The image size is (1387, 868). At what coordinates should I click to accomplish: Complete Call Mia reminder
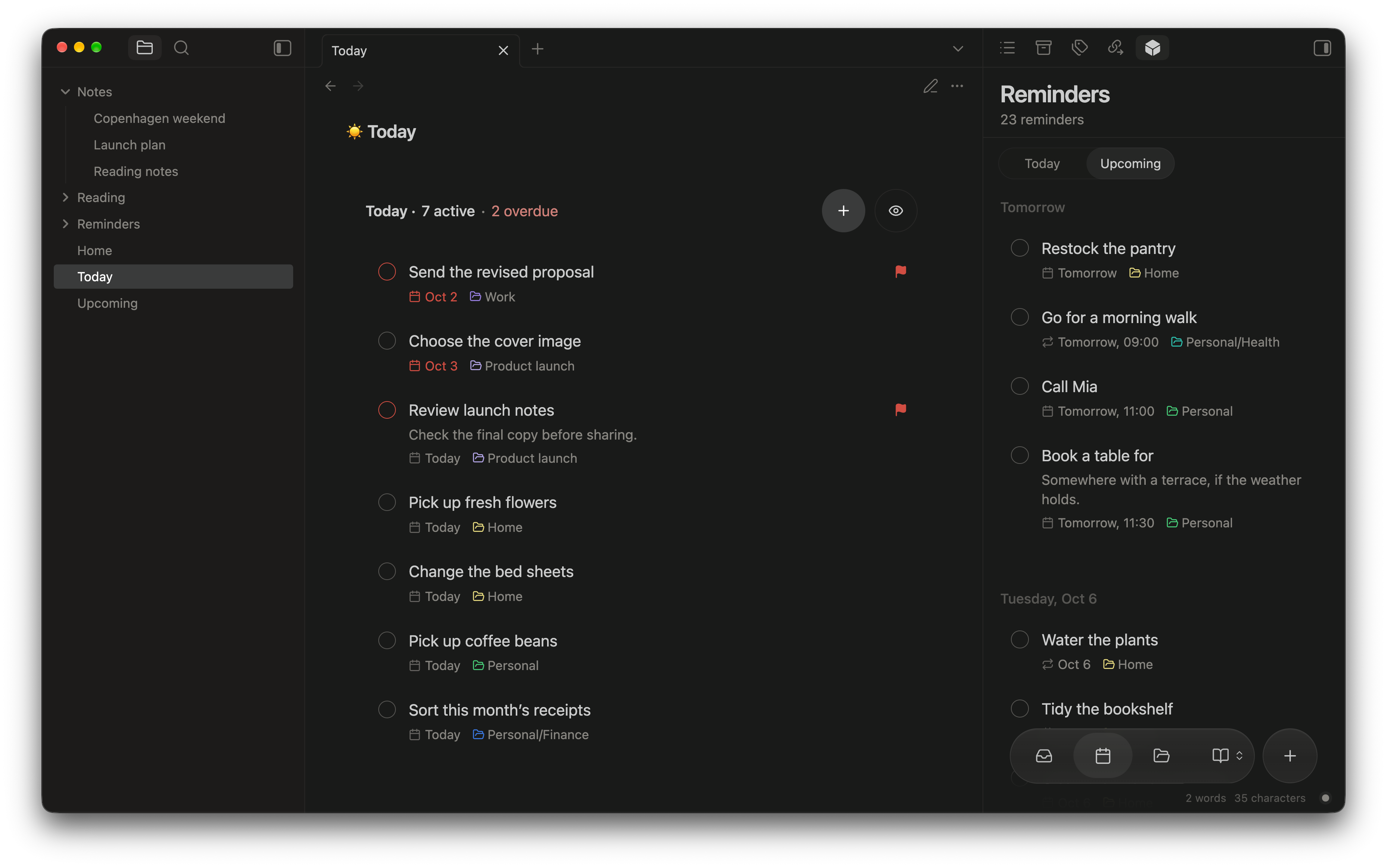click(1019, 386)
